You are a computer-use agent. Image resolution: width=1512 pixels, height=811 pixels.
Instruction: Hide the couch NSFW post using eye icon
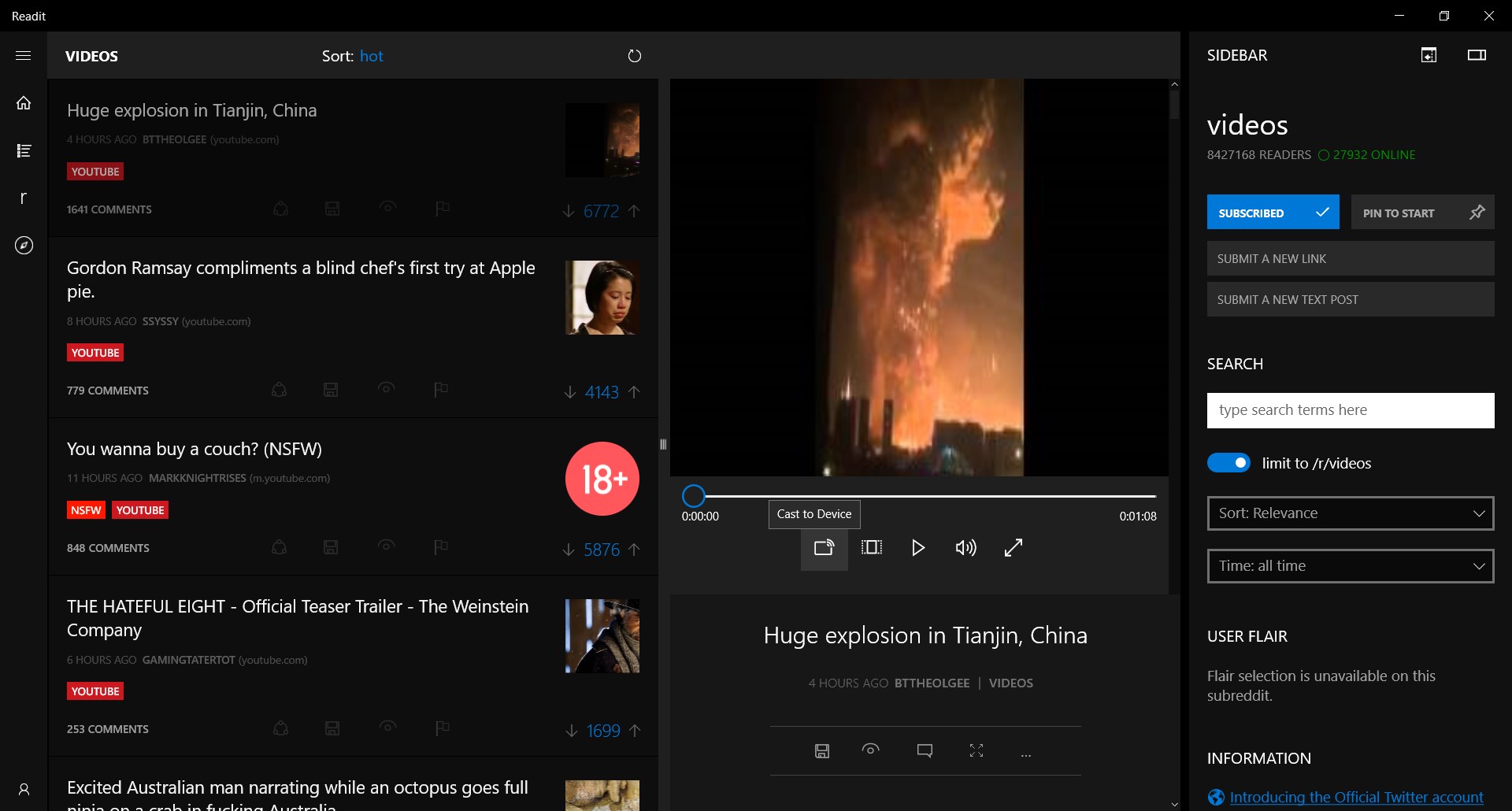pyautogui.click(x=386, y=546)
